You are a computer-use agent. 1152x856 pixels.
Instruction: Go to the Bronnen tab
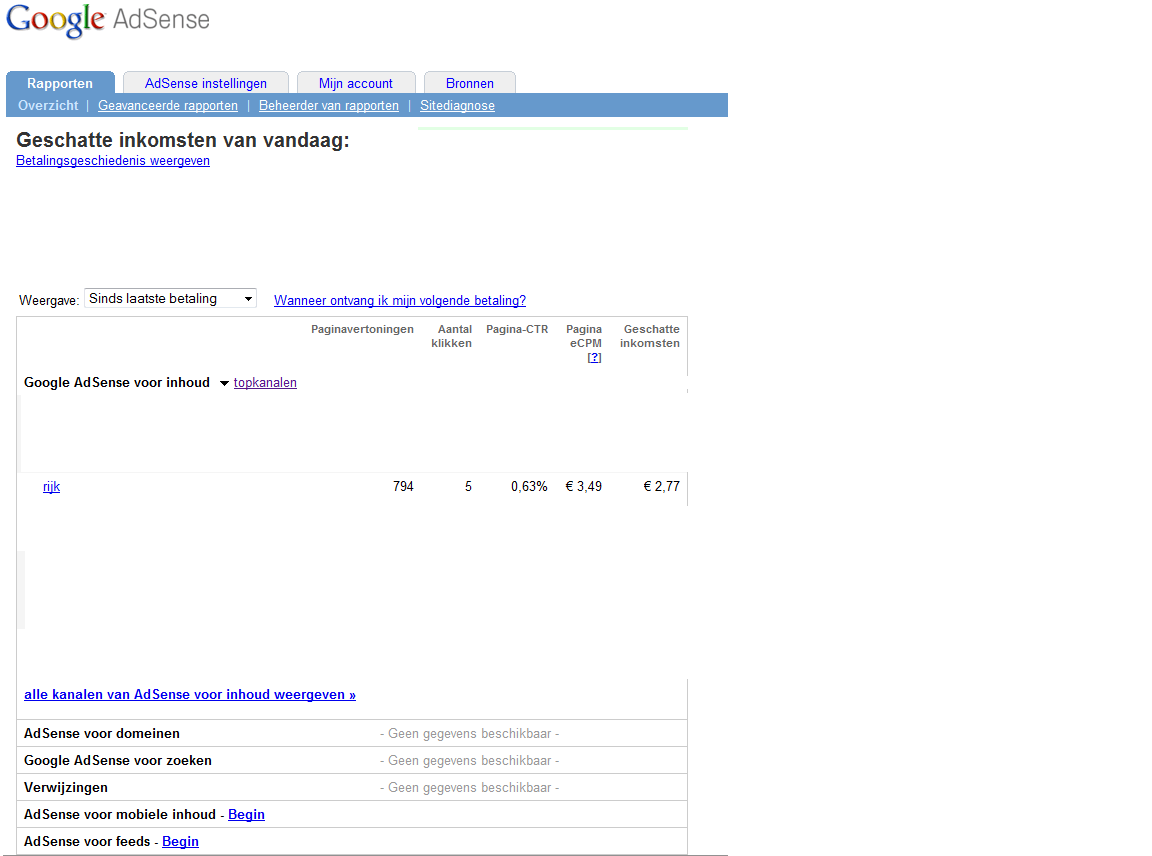click(469, 83)
